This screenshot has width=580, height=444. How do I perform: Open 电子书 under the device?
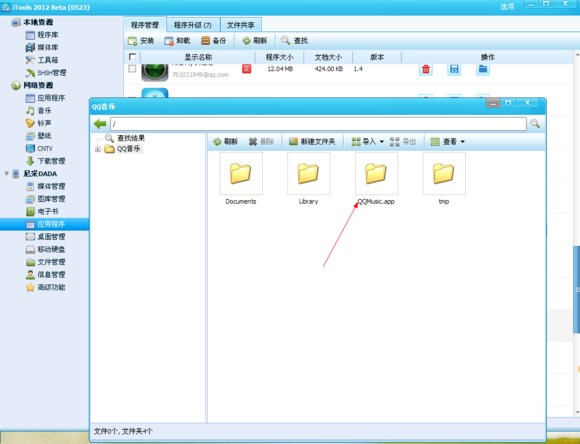[x=42, y=211]
